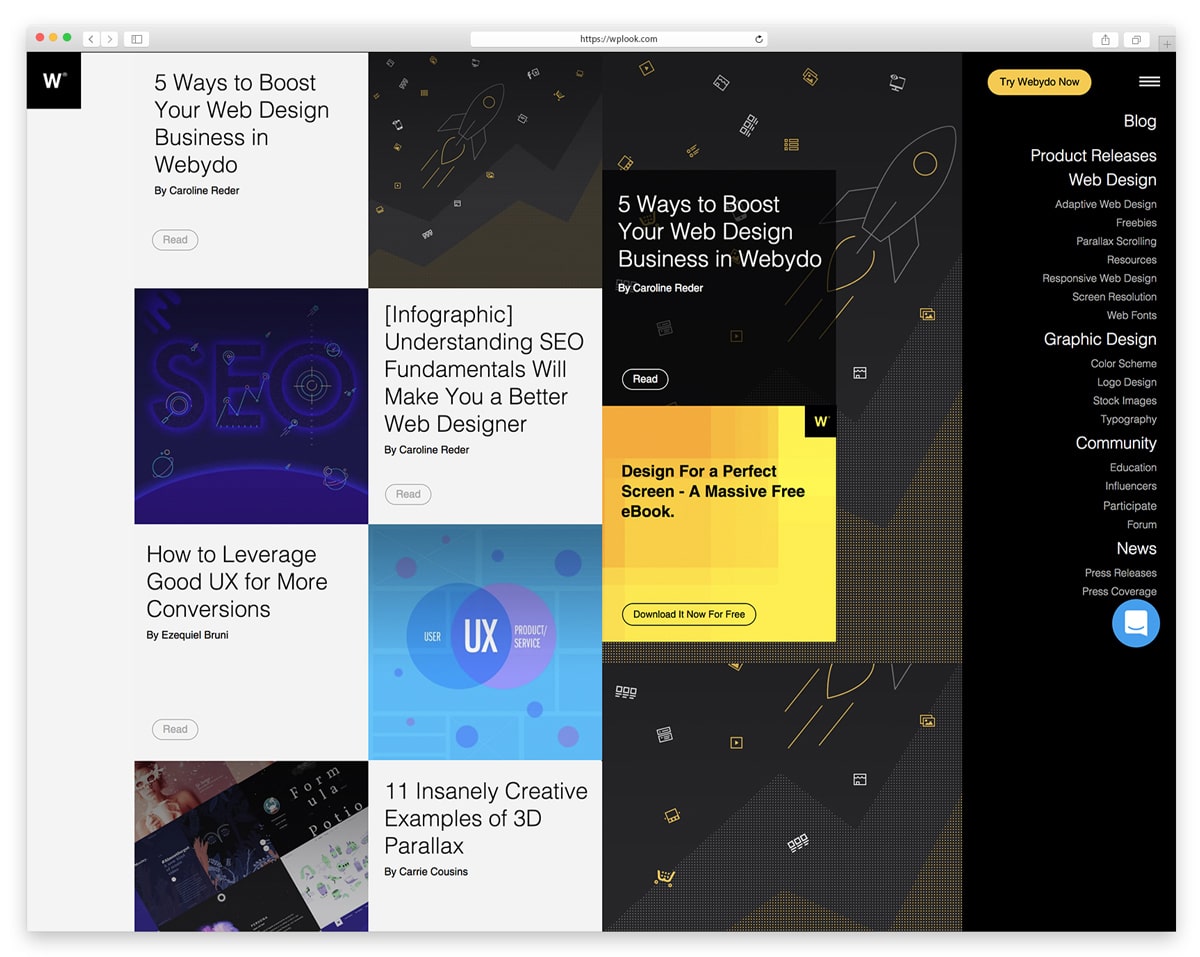Open the Blog menu item

pyautogui.click(x=1140, y=121)
